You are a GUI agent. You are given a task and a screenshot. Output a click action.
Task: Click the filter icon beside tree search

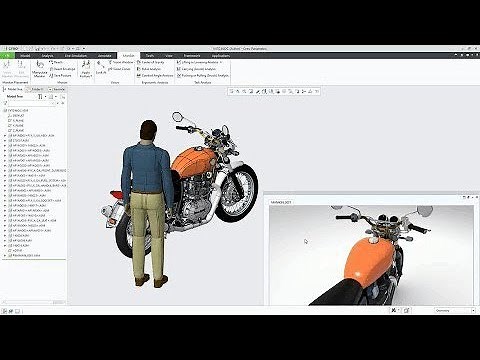pos(5,103)
